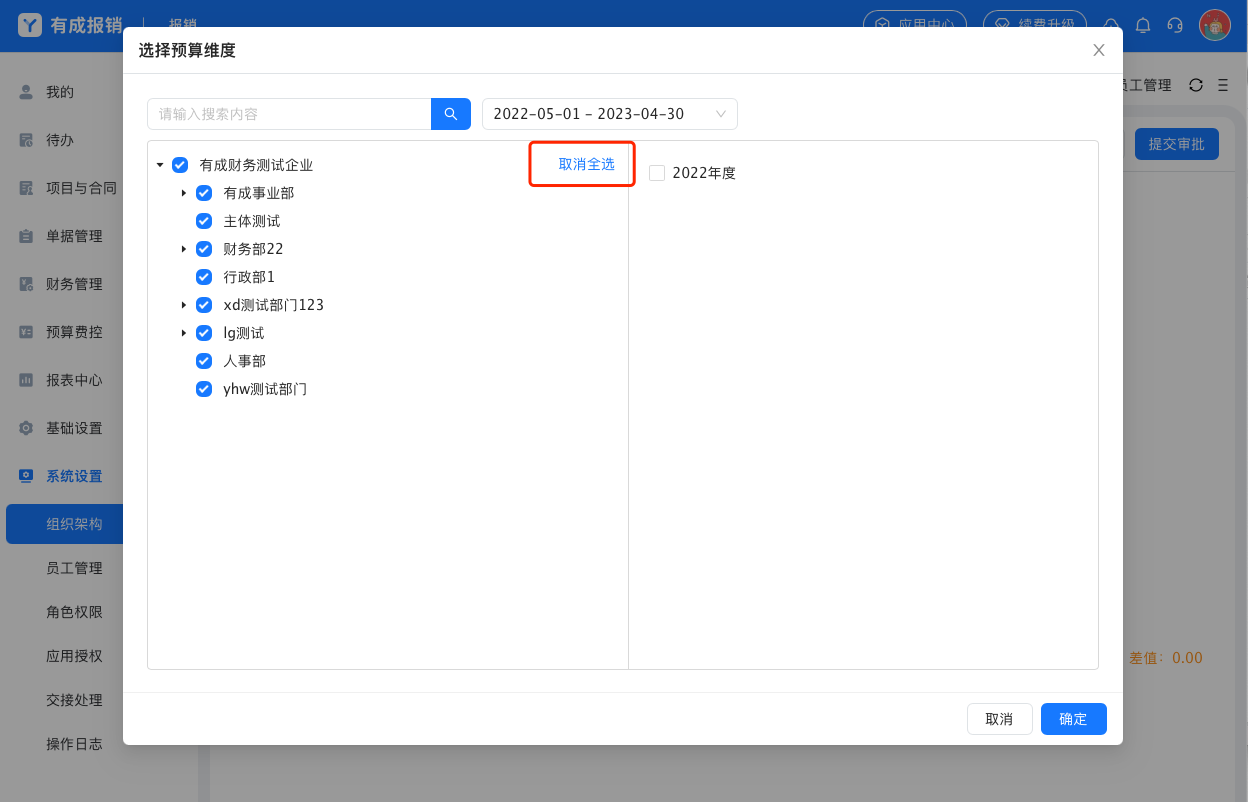Screen dimensions: 1248x802
Task: Uncheck the 人事部 checkbox
Action: (204, 361)
